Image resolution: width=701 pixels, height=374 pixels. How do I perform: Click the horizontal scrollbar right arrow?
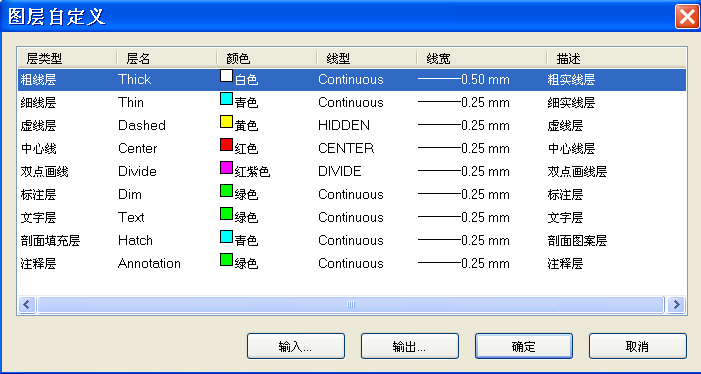click(x=676, y=305)
